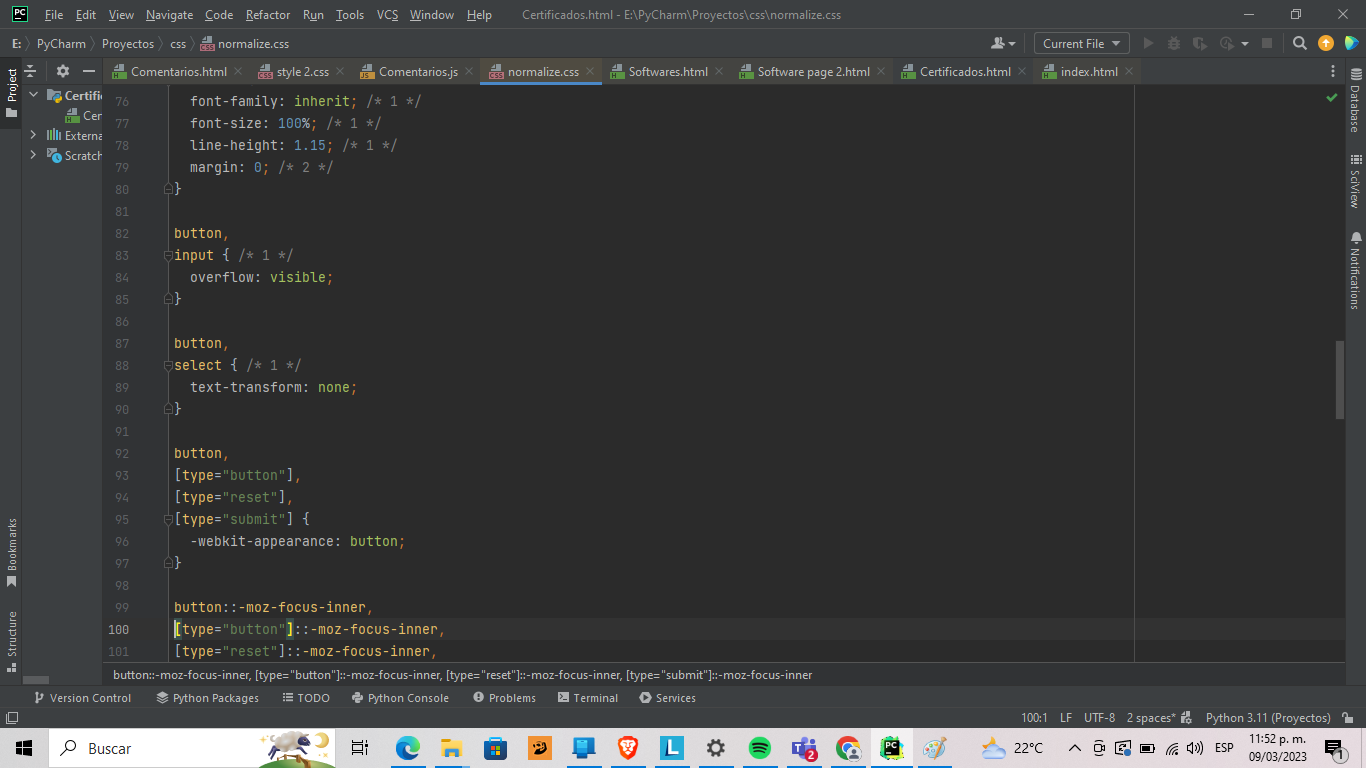The height and width of the screenshot is (768, 1366).
Task: Click the Search Everywhere magnifier icon
Action: [1299, 43]
